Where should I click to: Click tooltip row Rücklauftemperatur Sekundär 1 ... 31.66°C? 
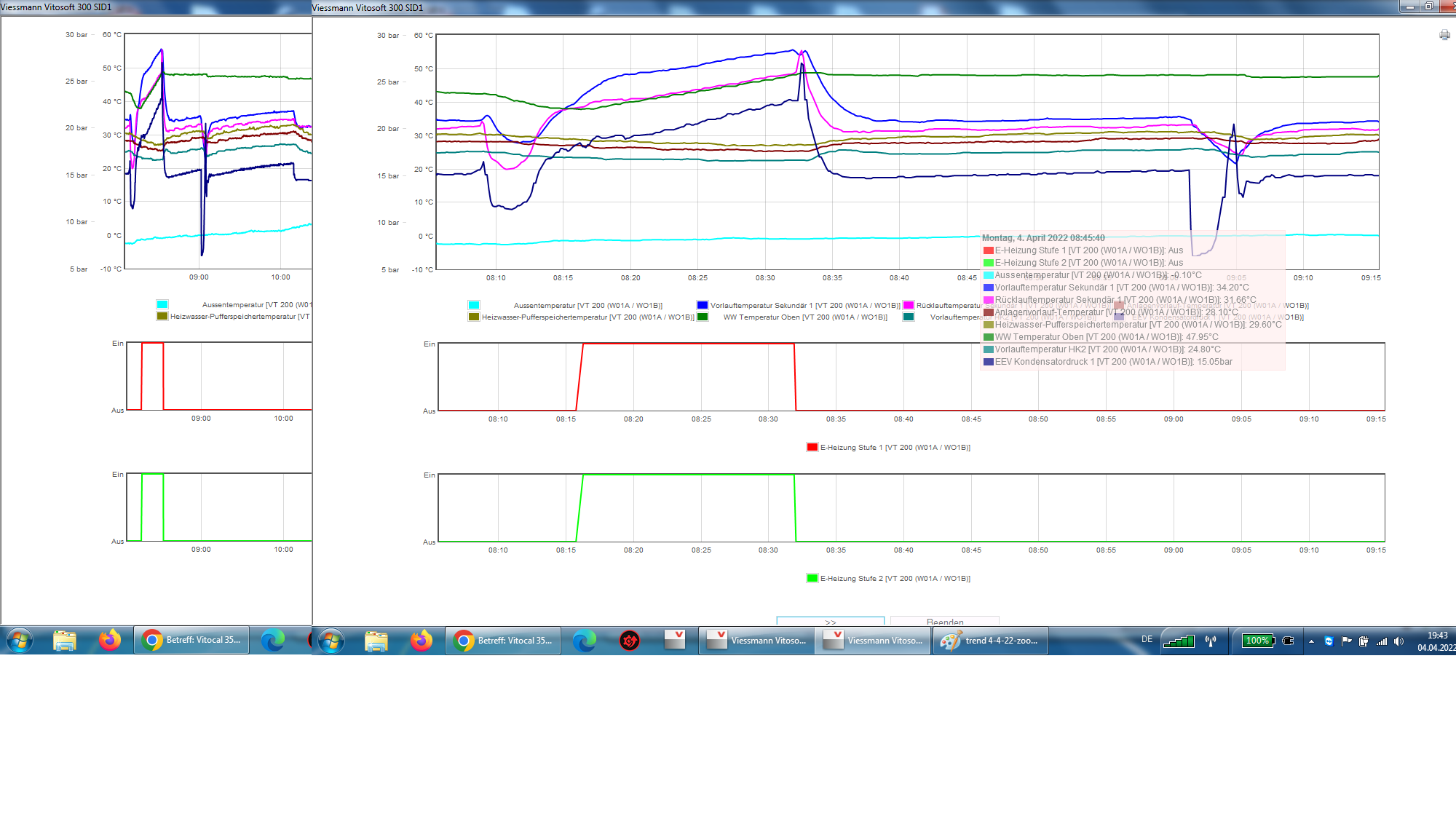coord(1120,300)
